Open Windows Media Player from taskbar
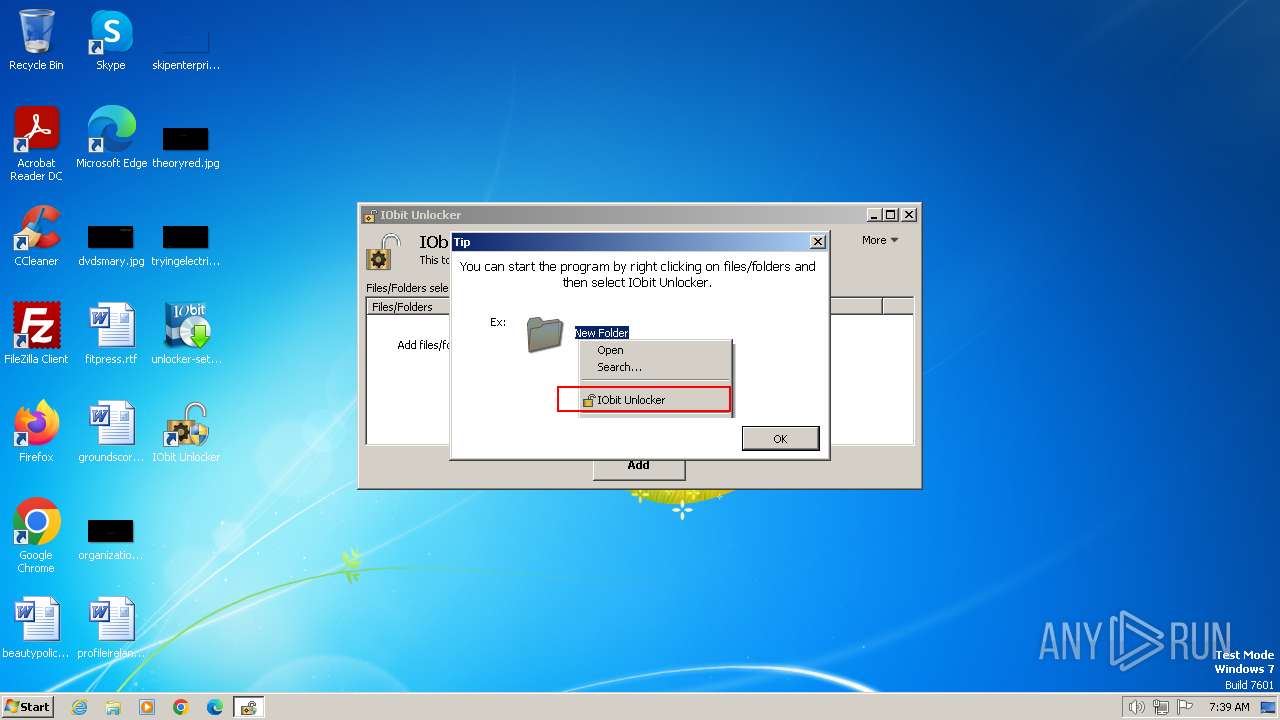The image size is (1280, 720). pyautogui.click(x=147, y=707)
